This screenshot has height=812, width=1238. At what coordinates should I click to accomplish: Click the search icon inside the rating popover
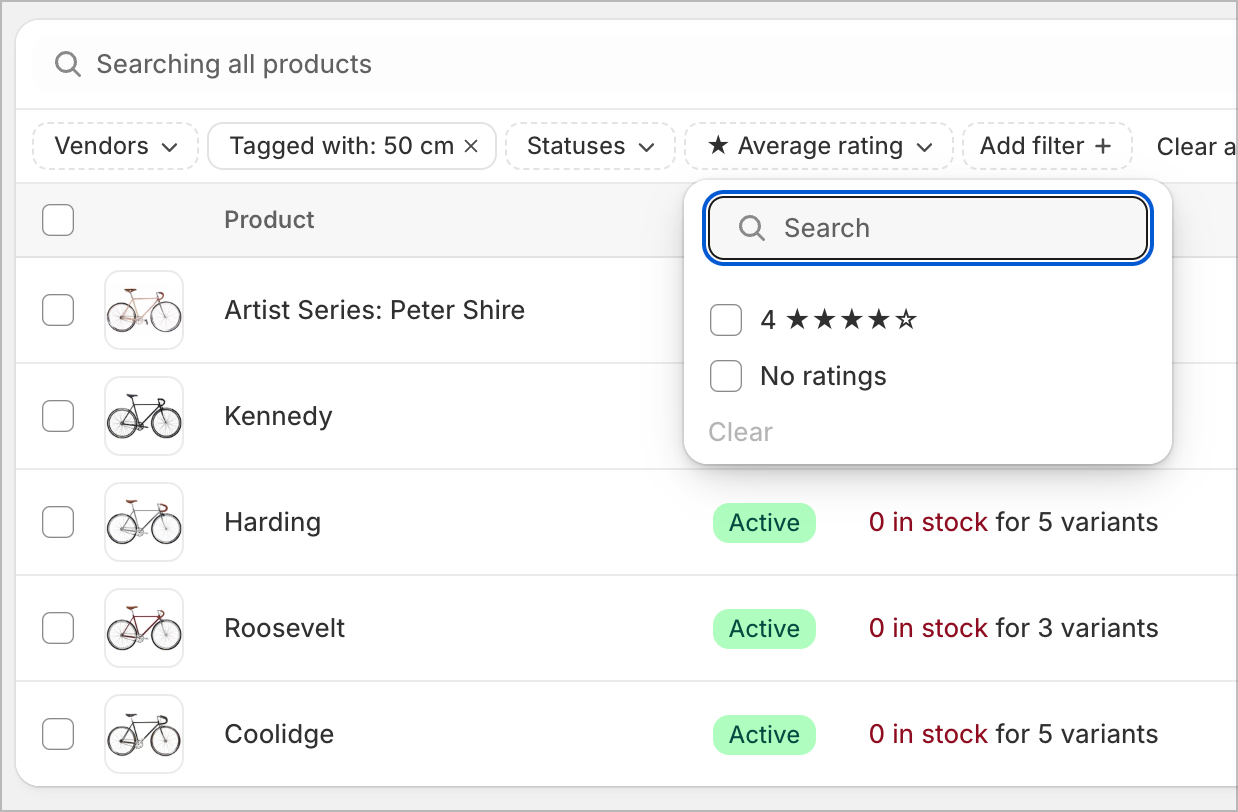[x=751, y=228]
